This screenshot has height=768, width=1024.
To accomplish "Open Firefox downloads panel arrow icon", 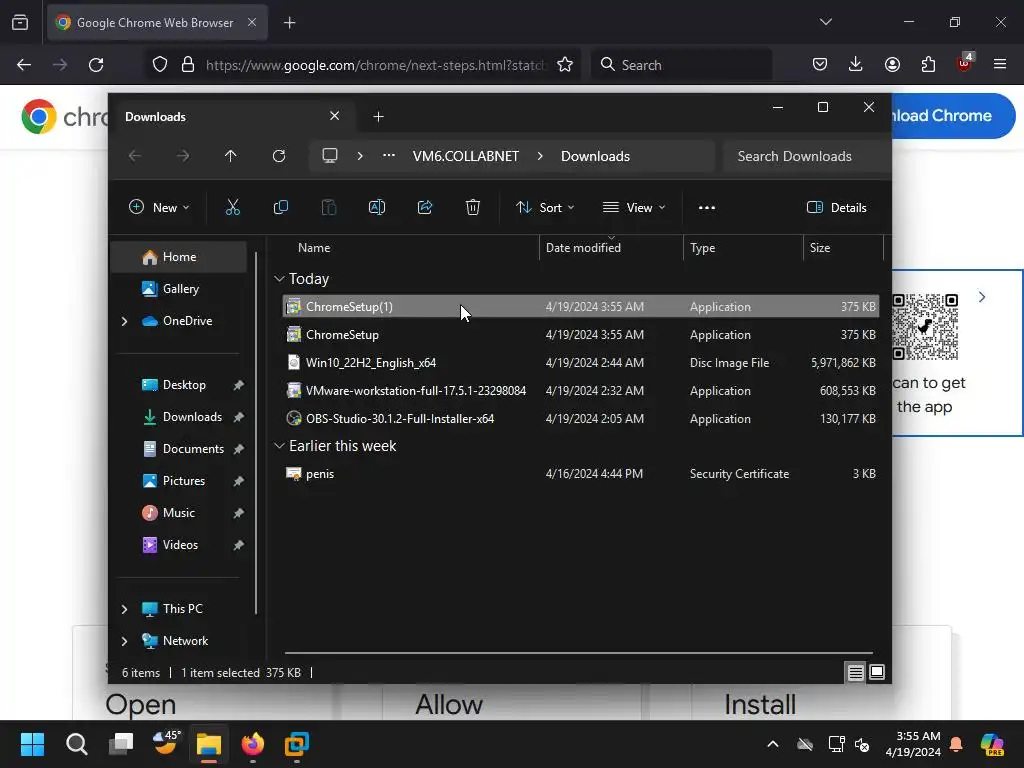I will 856,64.
